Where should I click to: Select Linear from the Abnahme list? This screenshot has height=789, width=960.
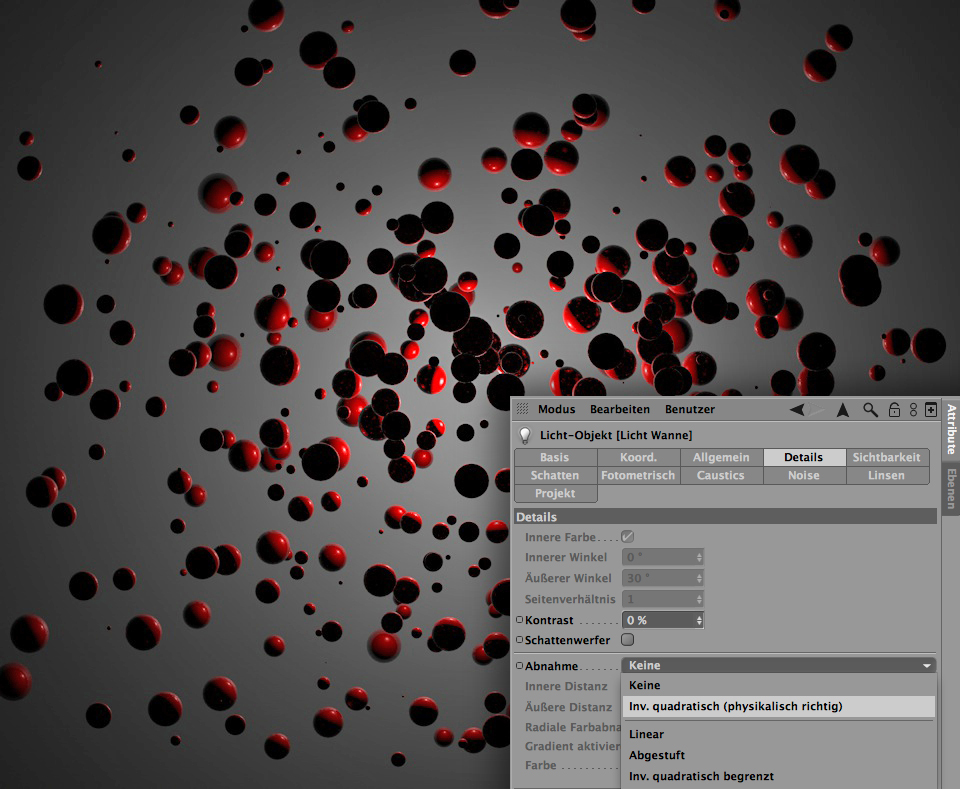click(646, 734)
